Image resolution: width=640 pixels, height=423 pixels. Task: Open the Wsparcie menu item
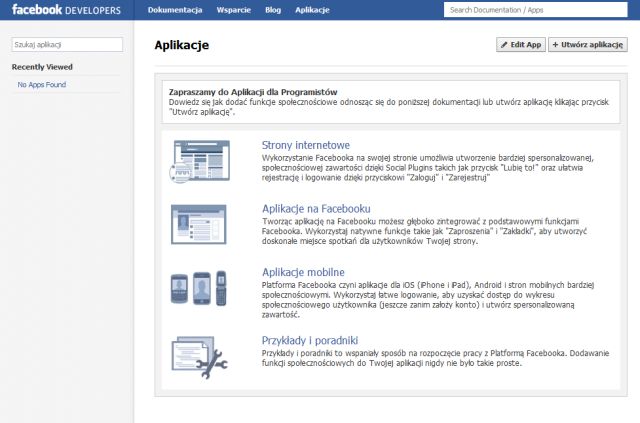pyautogui.click(x=233, y=10)
